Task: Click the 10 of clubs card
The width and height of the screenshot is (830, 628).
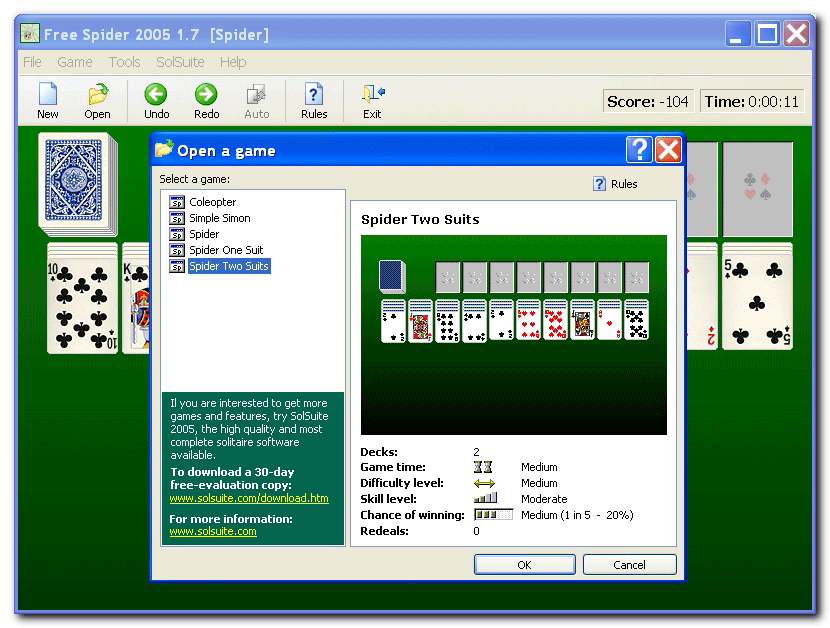Action: pyautogui.click(x=82, y=306)
